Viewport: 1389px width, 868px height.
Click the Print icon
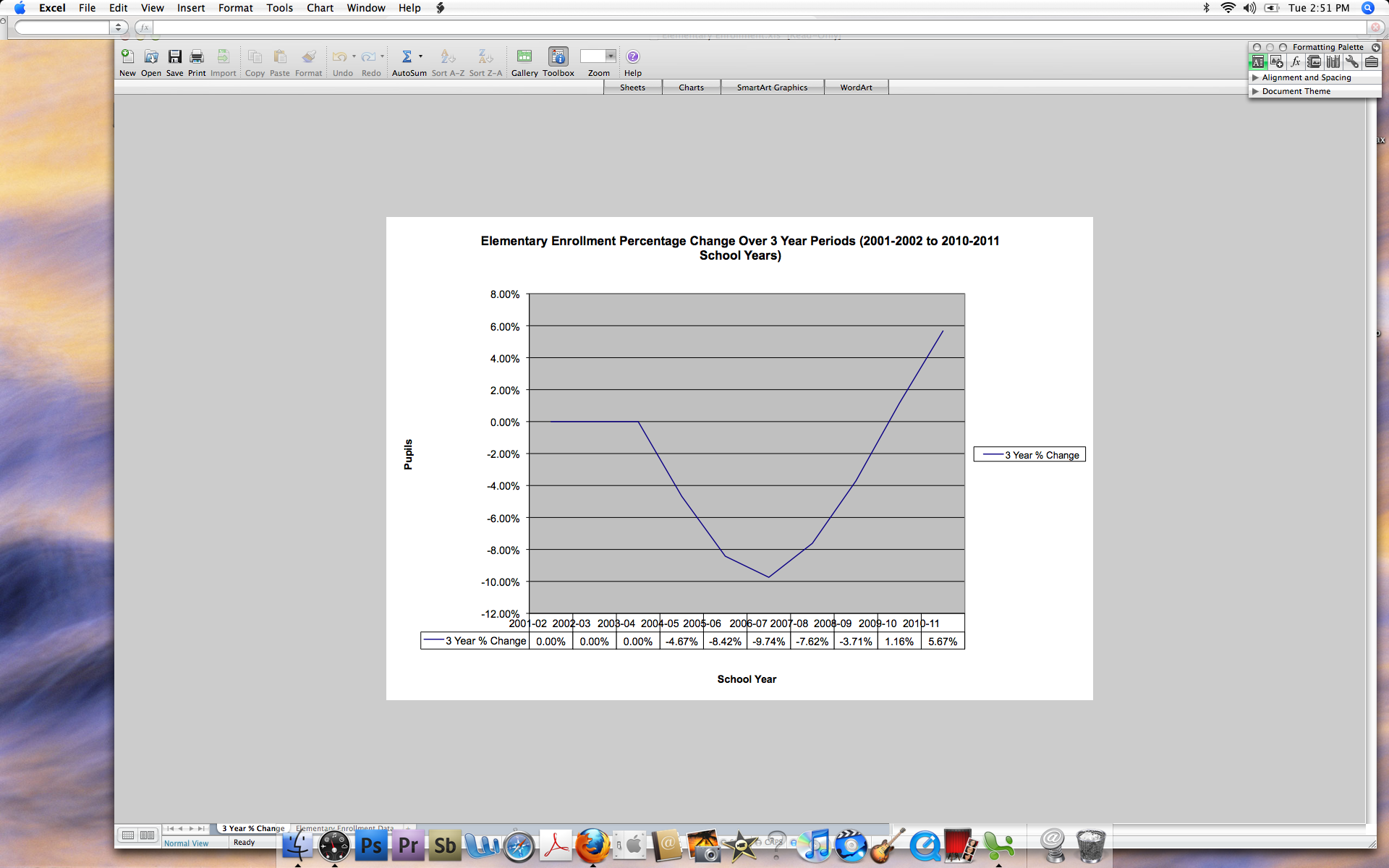coord(197,57)
